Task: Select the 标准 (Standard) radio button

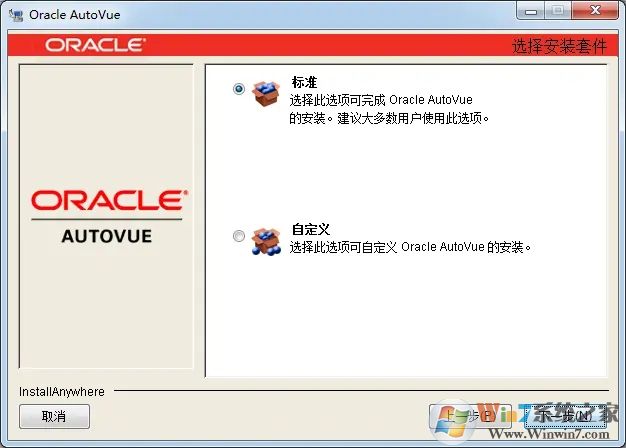Action: point(239,89)
